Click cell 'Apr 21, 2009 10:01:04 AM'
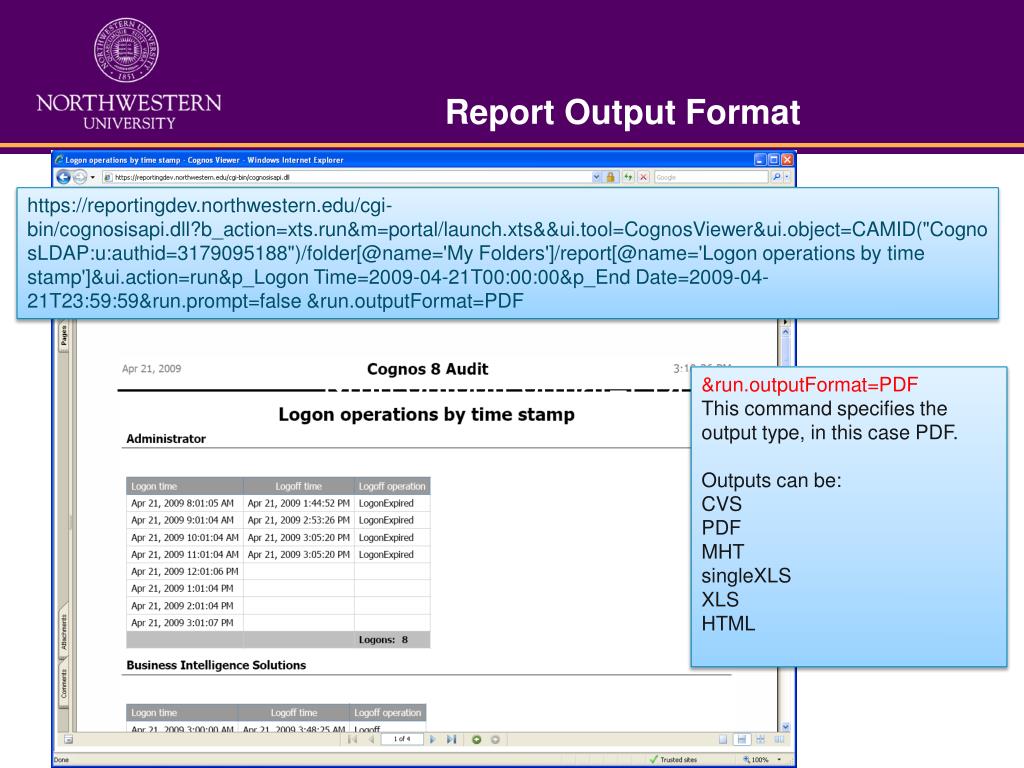The image size is (1024, 768). pos(185,537)
